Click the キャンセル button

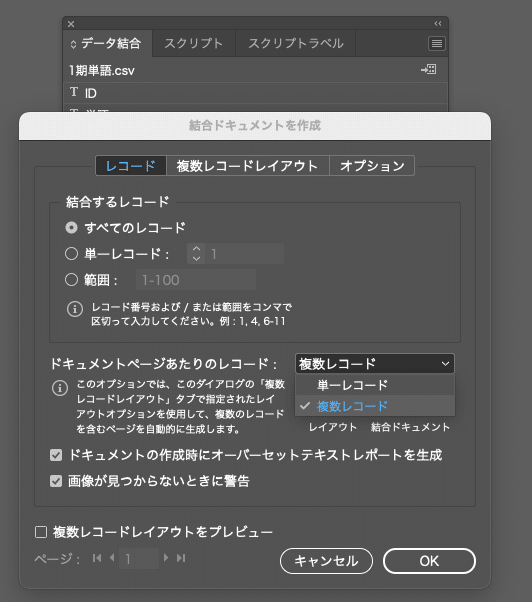[326, 561]
